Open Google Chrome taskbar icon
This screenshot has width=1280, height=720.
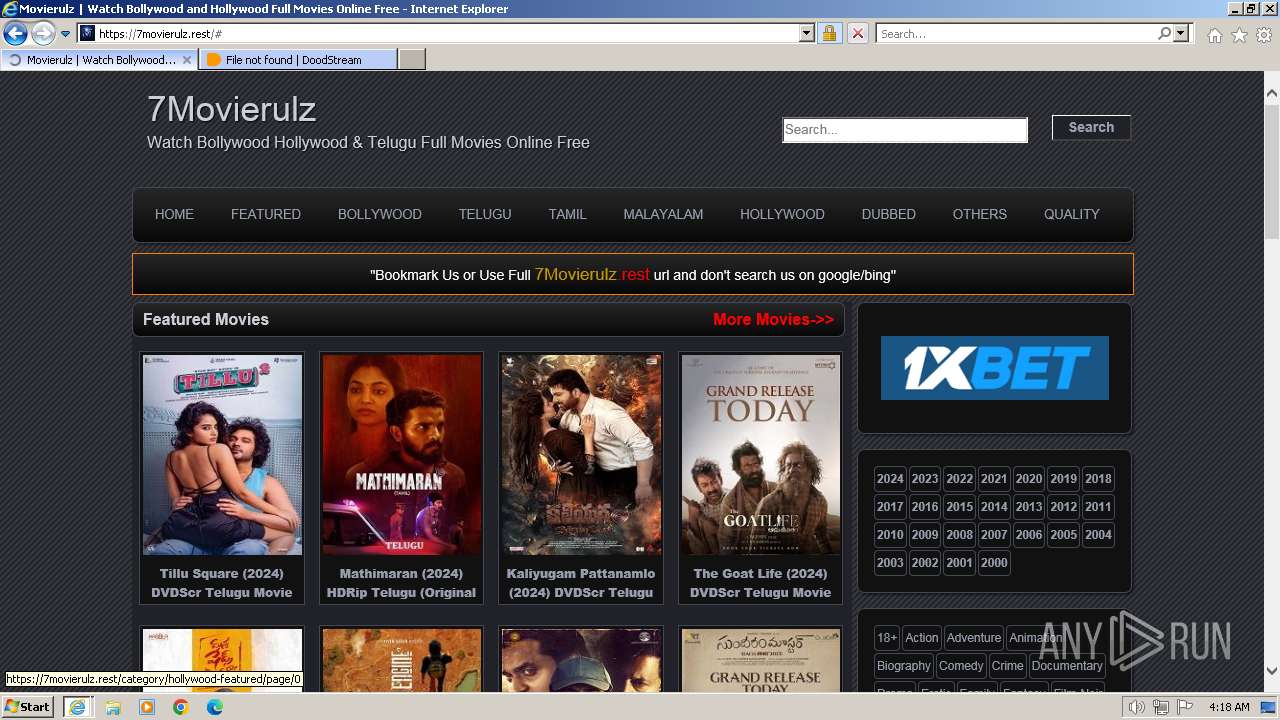[x=181, y=707]
